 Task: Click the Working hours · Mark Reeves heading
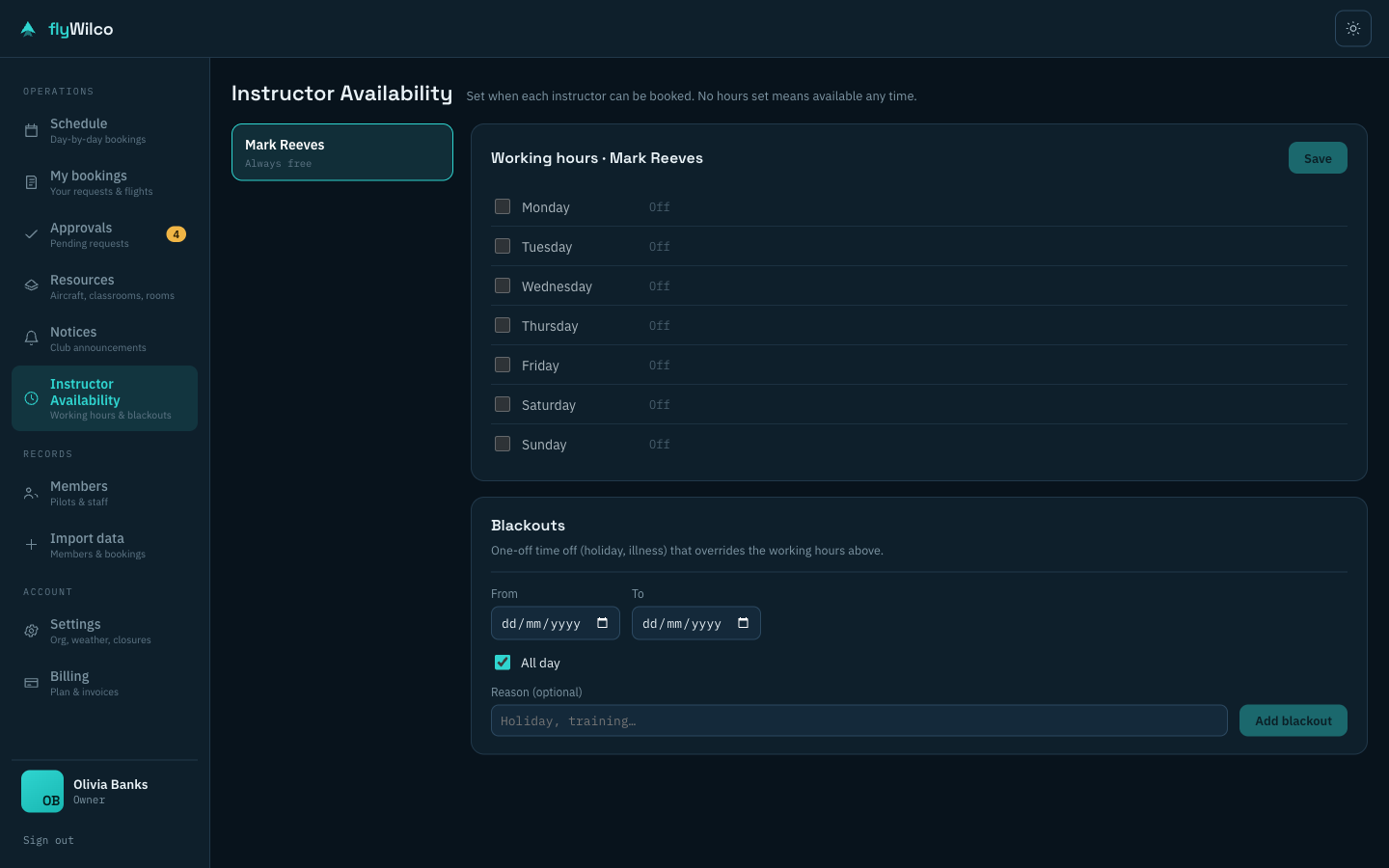(x=597, y=158)
